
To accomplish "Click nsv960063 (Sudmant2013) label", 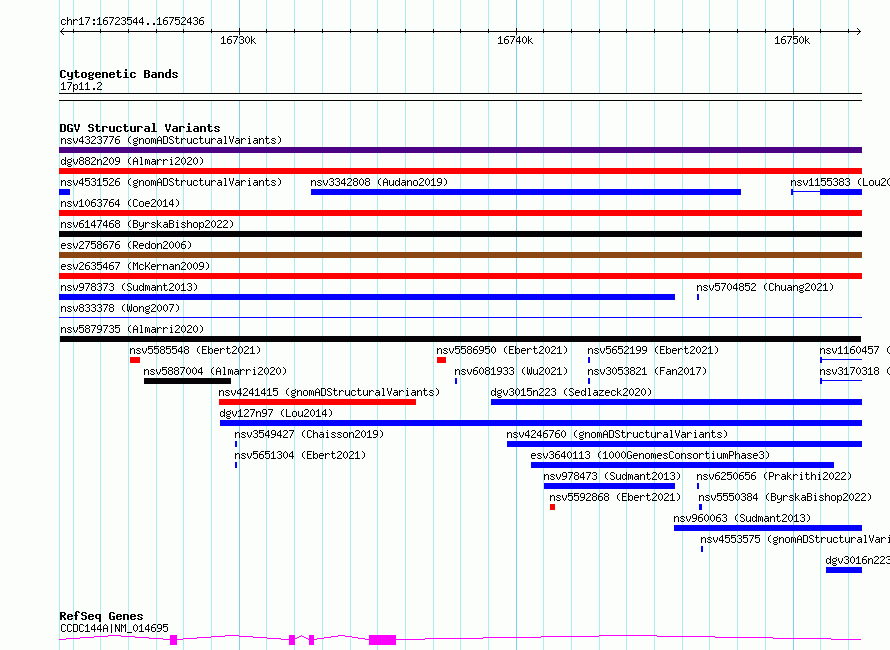I will click(x=742, y=518).
